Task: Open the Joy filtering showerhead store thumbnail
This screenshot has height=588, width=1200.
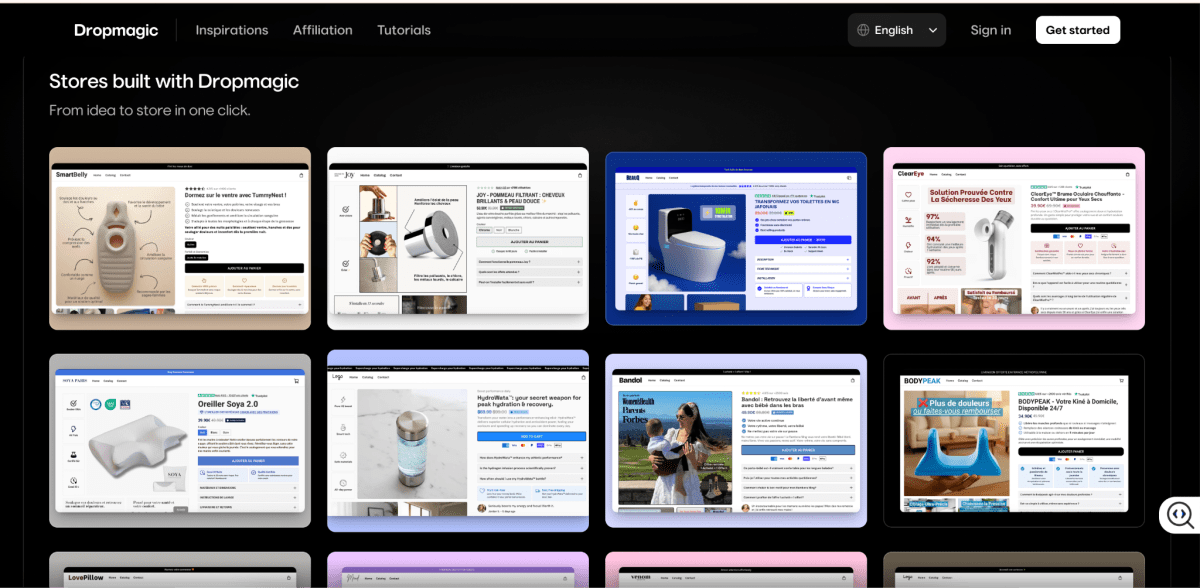Action: click(458, 238)
